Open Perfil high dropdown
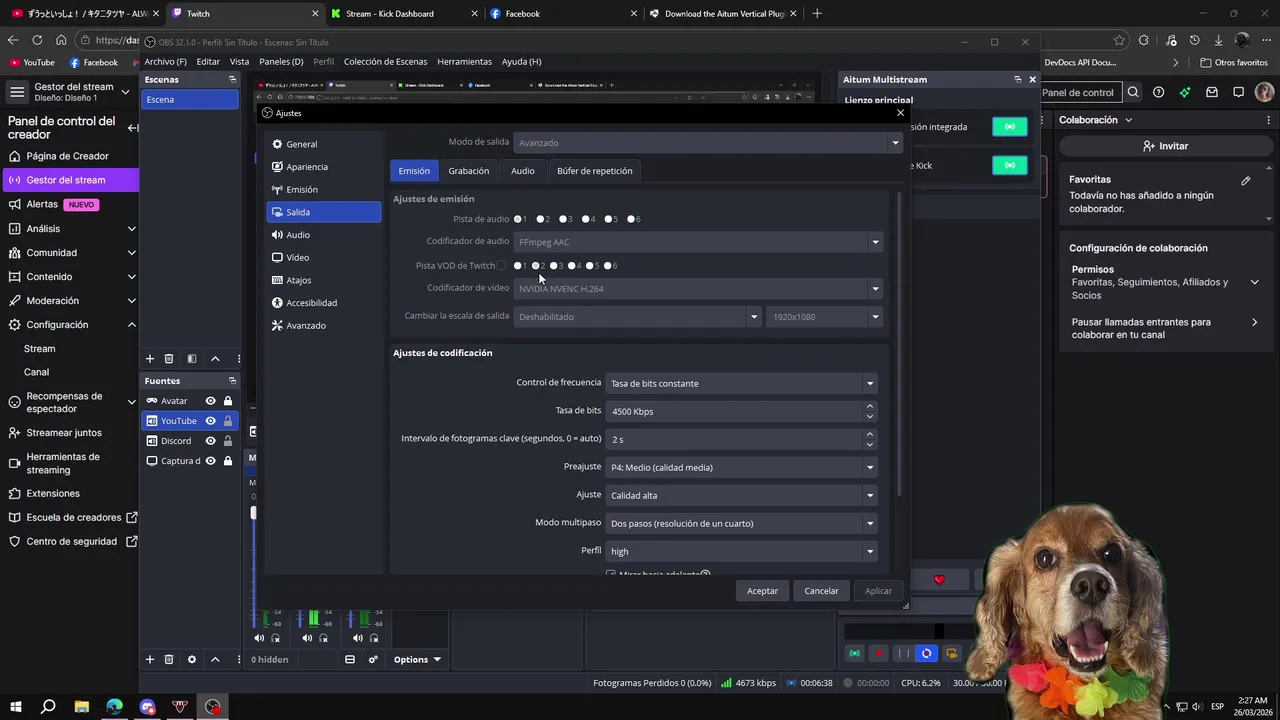Image resolution: width=1280 pixels, height=720 pixels. click(741, 552)
